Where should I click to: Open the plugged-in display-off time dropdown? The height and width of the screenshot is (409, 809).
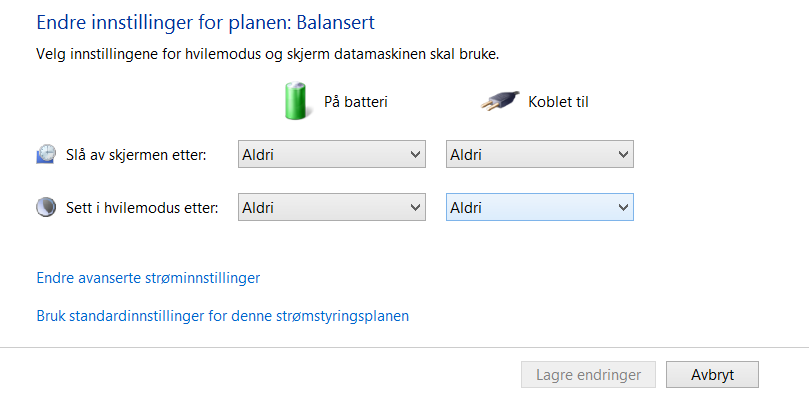pos(540,154)
